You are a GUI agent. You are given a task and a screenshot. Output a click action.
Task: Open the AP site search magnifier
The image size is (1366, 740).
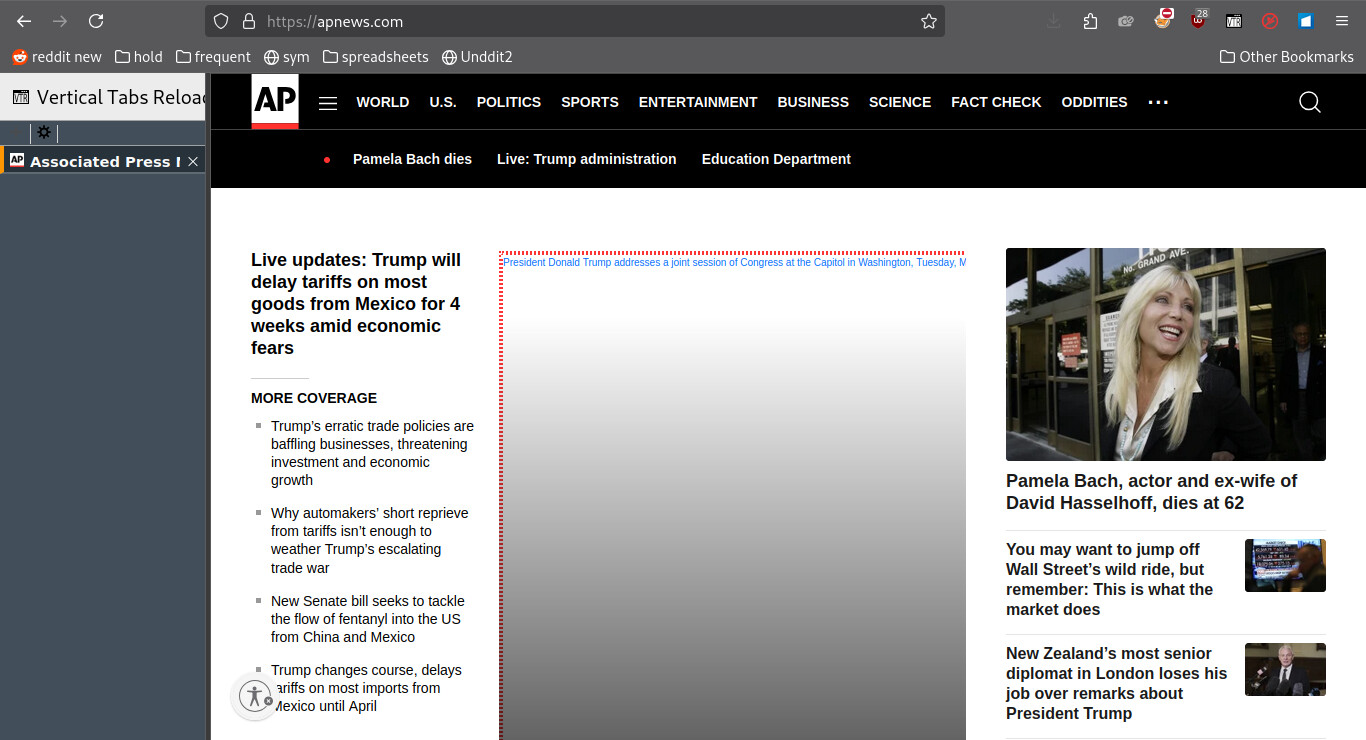click(1310, 102)
